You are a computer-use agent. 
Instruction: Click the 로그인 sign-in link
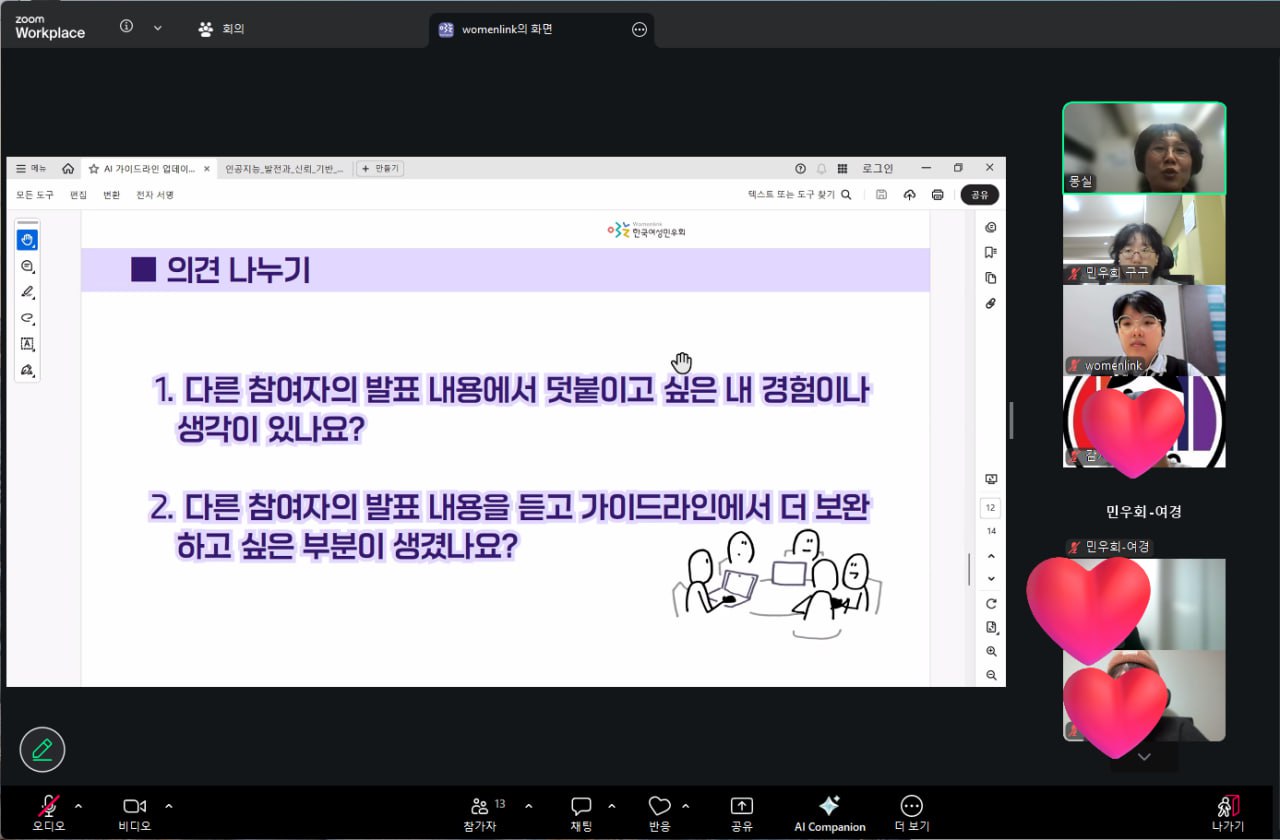coord(878,169)
